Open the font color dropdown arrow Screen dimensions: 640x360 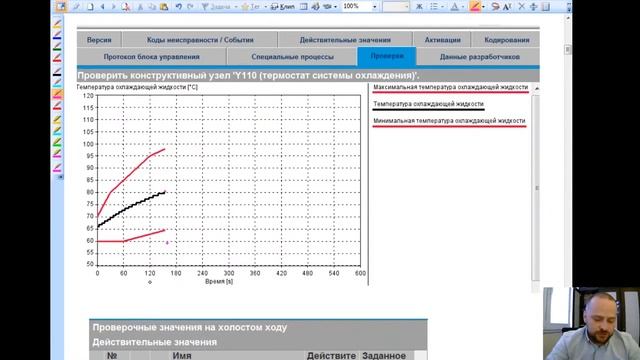point(463,7)
